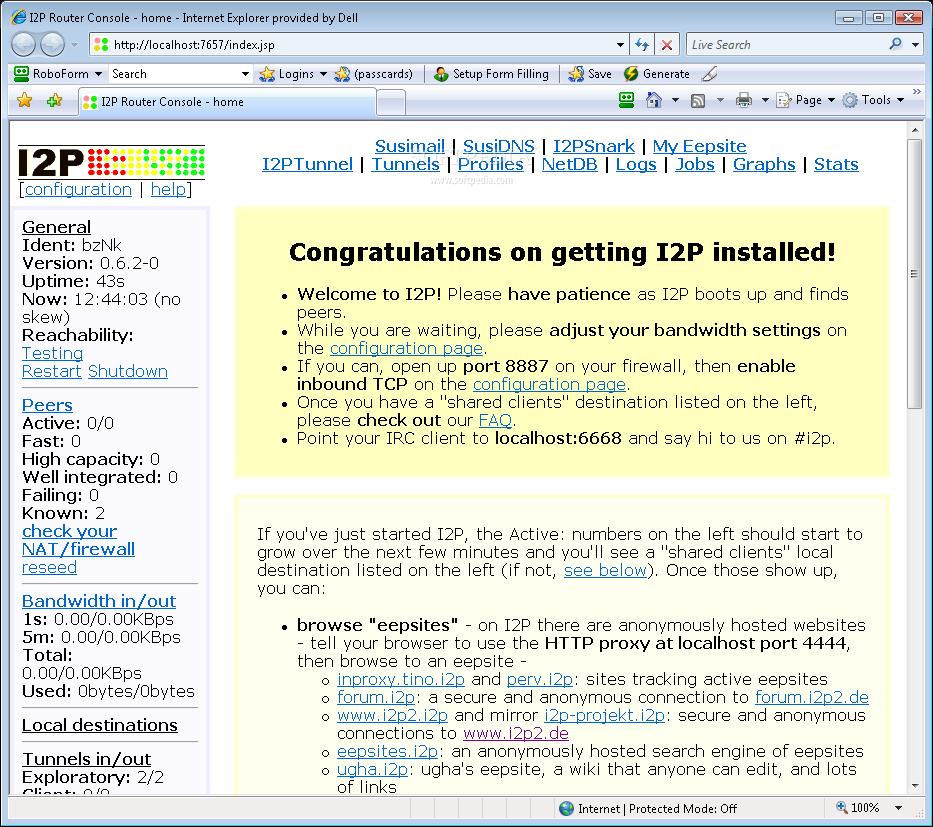Expand the address bar history dropdown
The image size is (933, 827).
[620, 45]
